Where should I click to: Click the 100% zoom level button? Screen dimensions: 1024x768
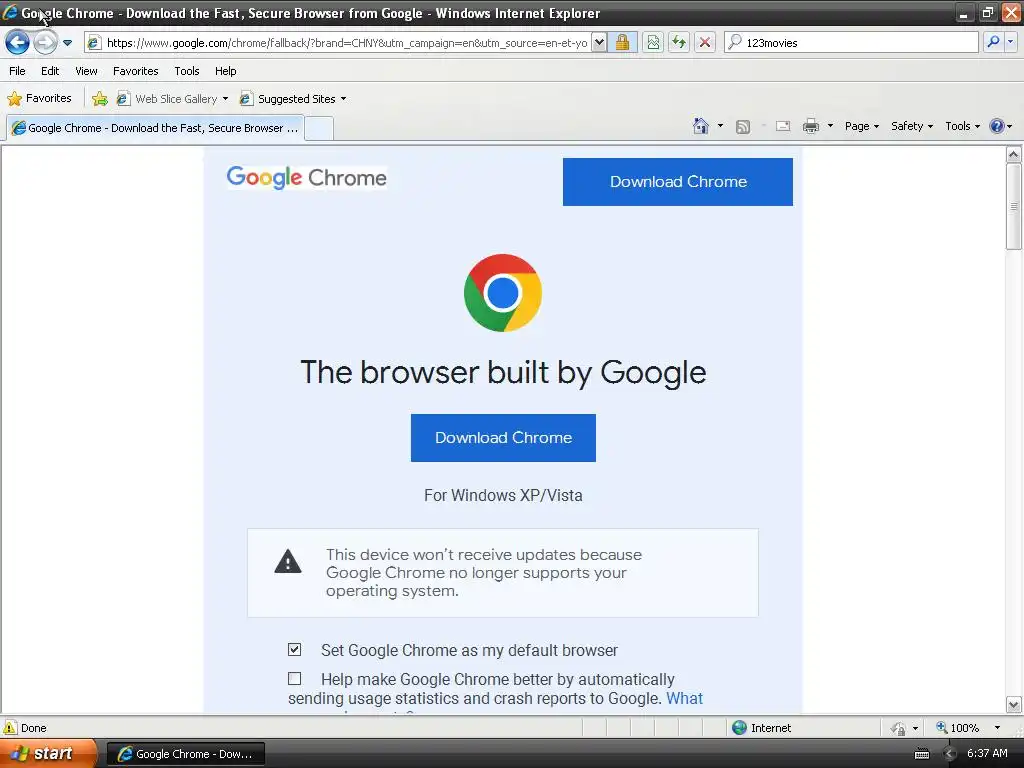coord(957,728)
